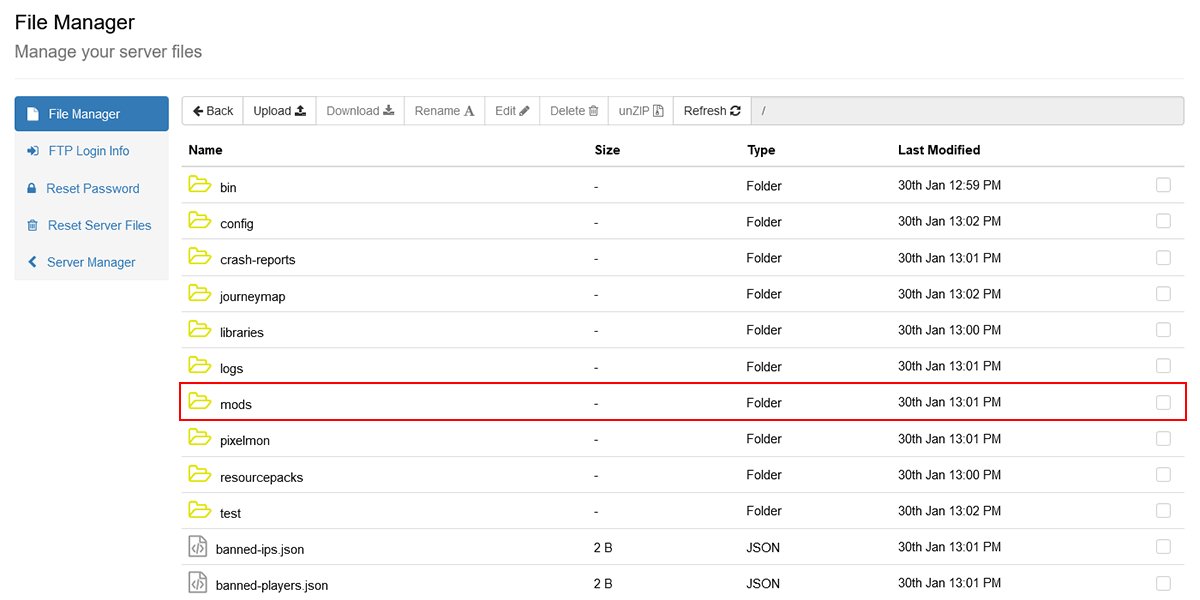This screenshot has width=1200, height=600.
Task: Return to Server Manager
Action: 92,262
